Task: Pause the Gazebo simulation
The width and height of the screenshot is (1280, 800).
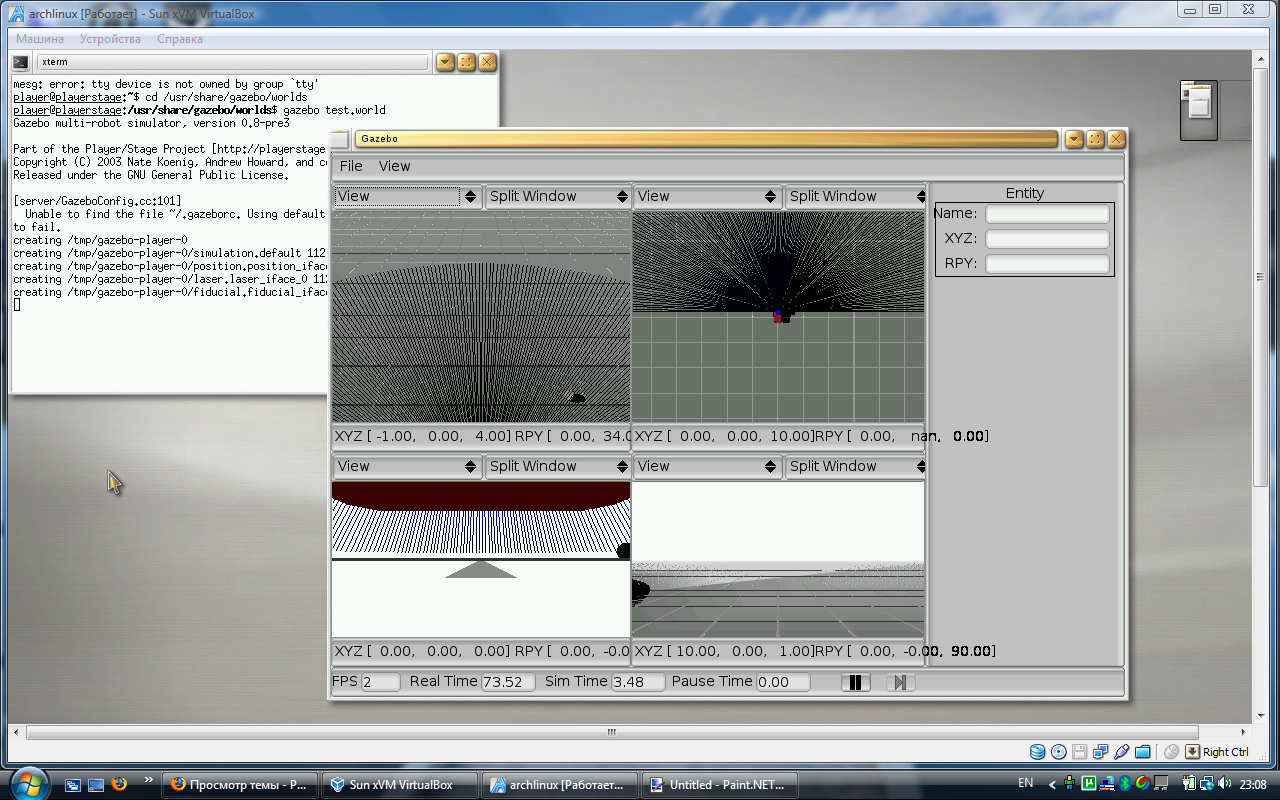Action: [855, 683]
